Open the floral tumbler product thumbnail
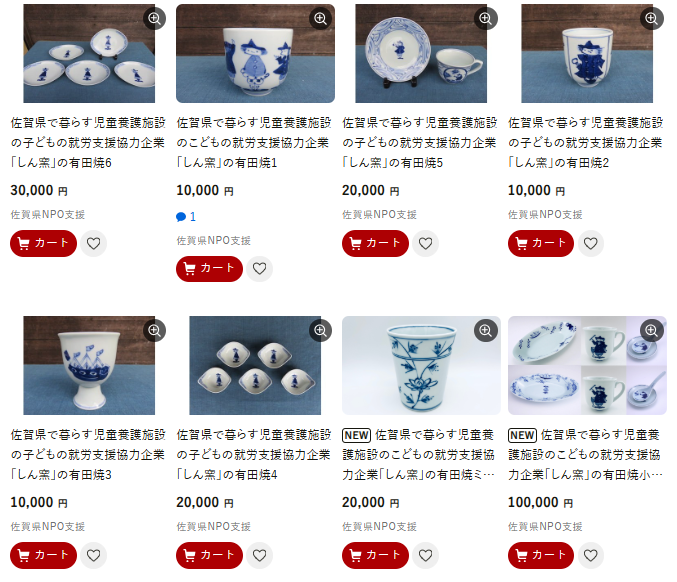The width and height of the screenshot is (677, 582). (421, 365)
